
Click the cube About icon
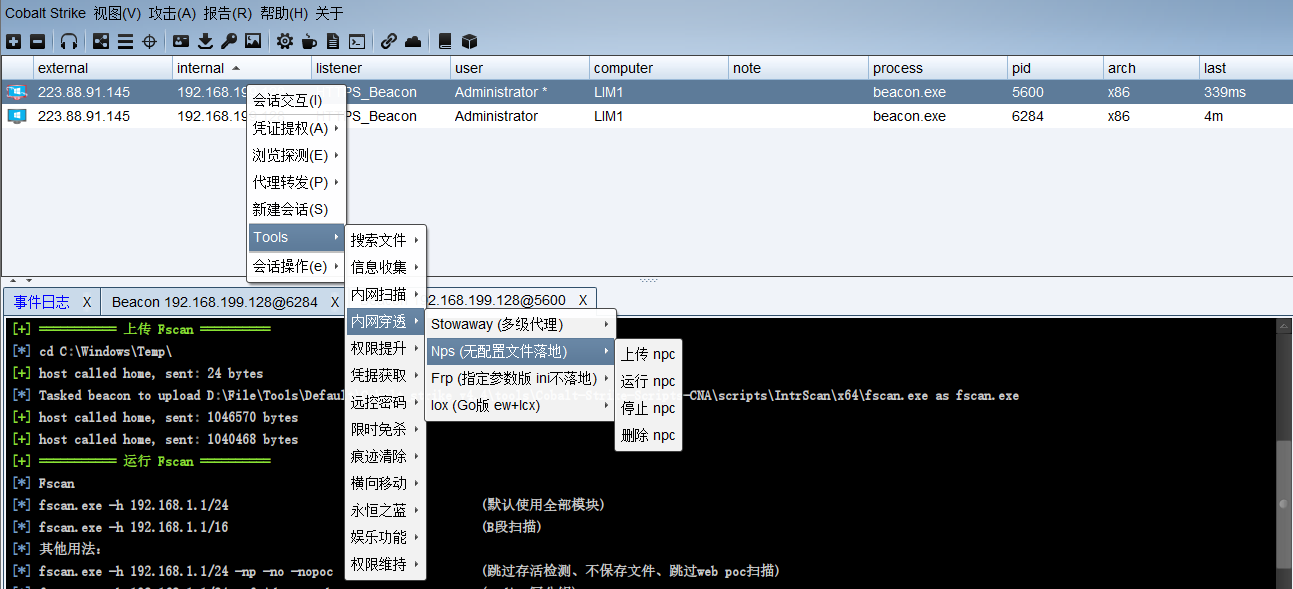tap(469, 41)
